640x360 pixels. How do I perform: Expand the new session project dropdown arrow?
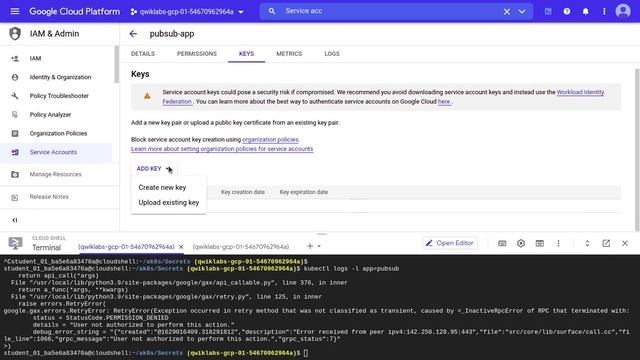click(x=319, y=246)
